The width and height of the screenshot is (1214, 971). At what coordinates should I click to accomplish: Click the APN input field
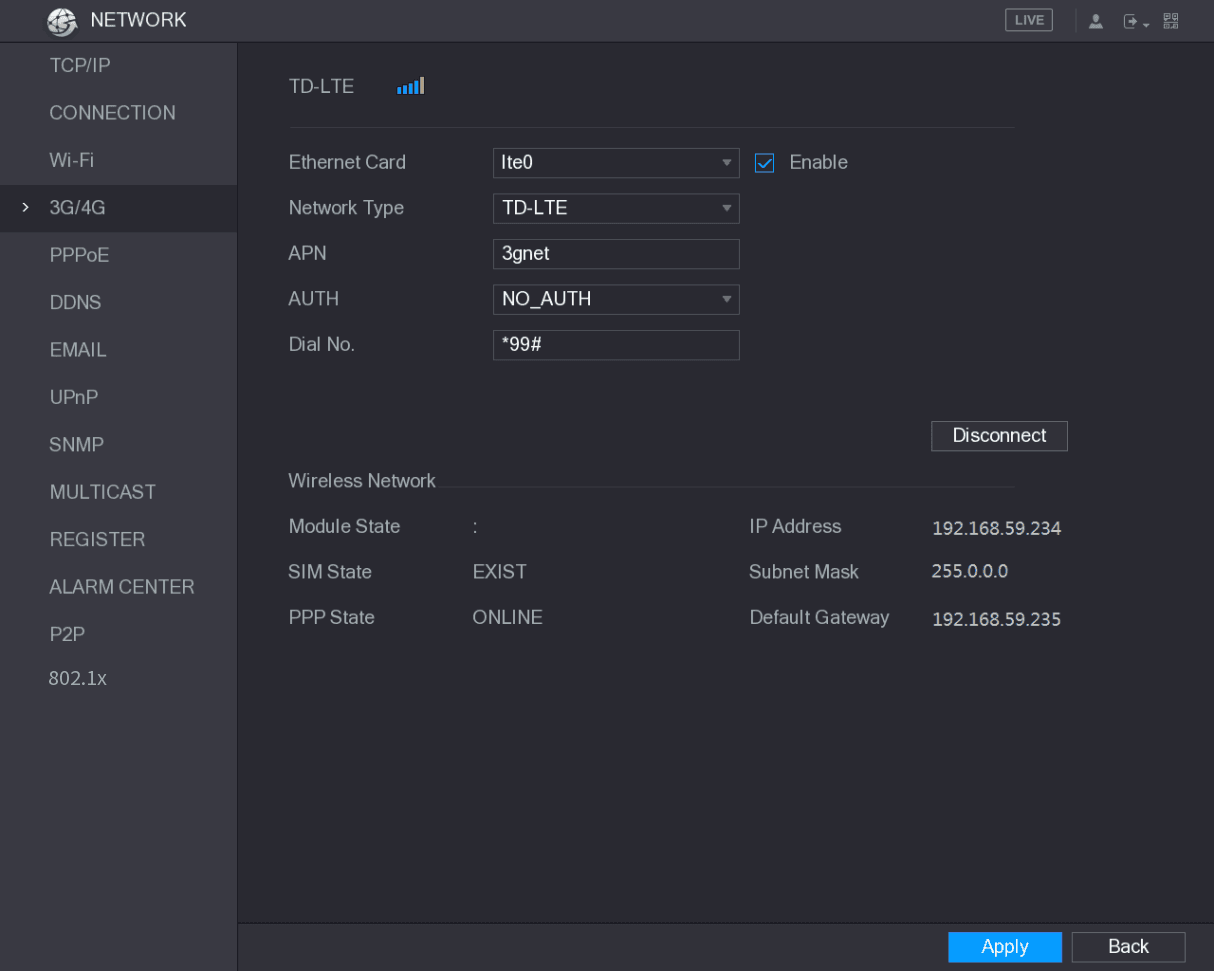616,254
